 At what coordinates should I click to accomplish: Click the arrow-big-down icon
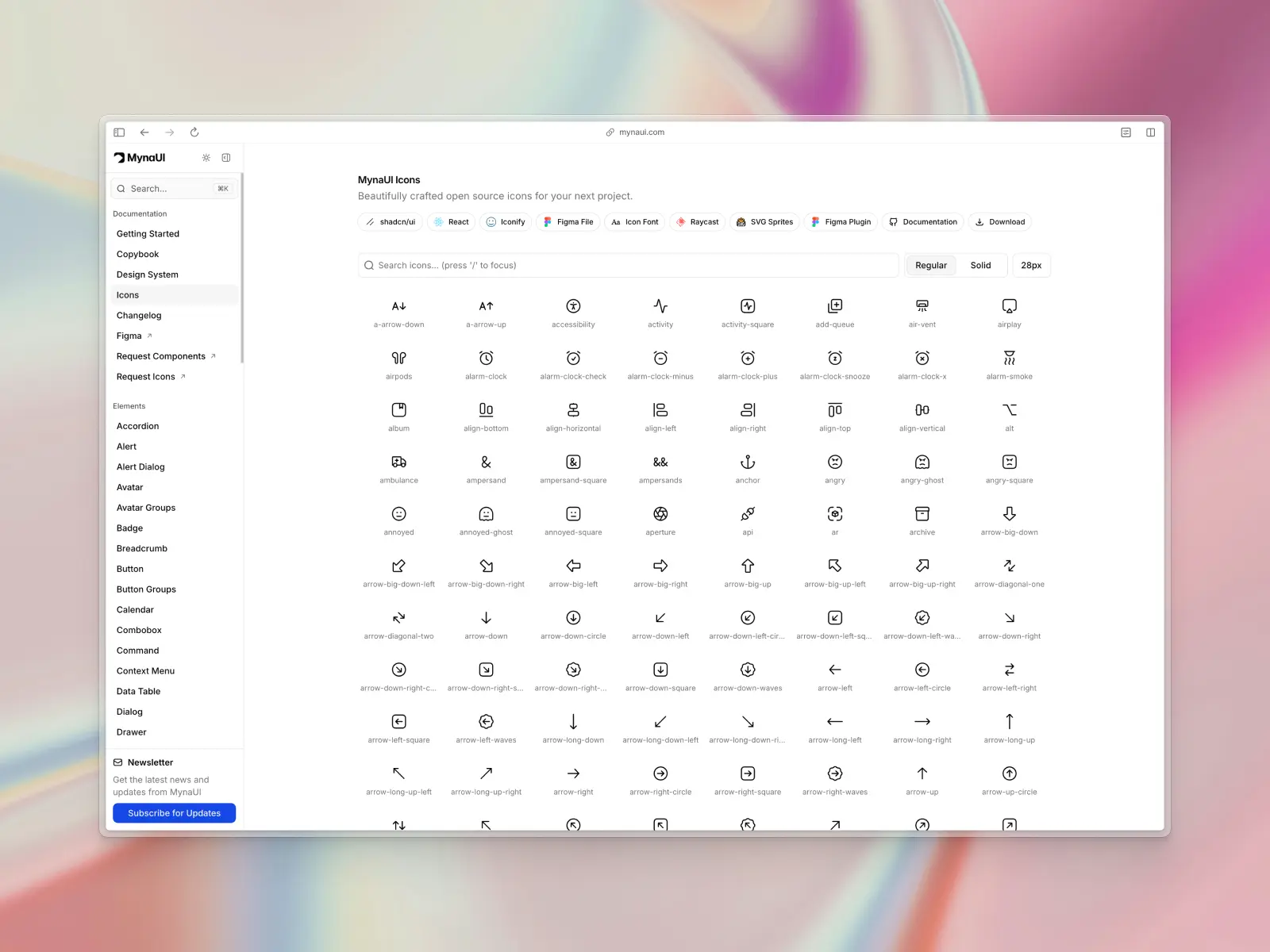coord(1010,514)
